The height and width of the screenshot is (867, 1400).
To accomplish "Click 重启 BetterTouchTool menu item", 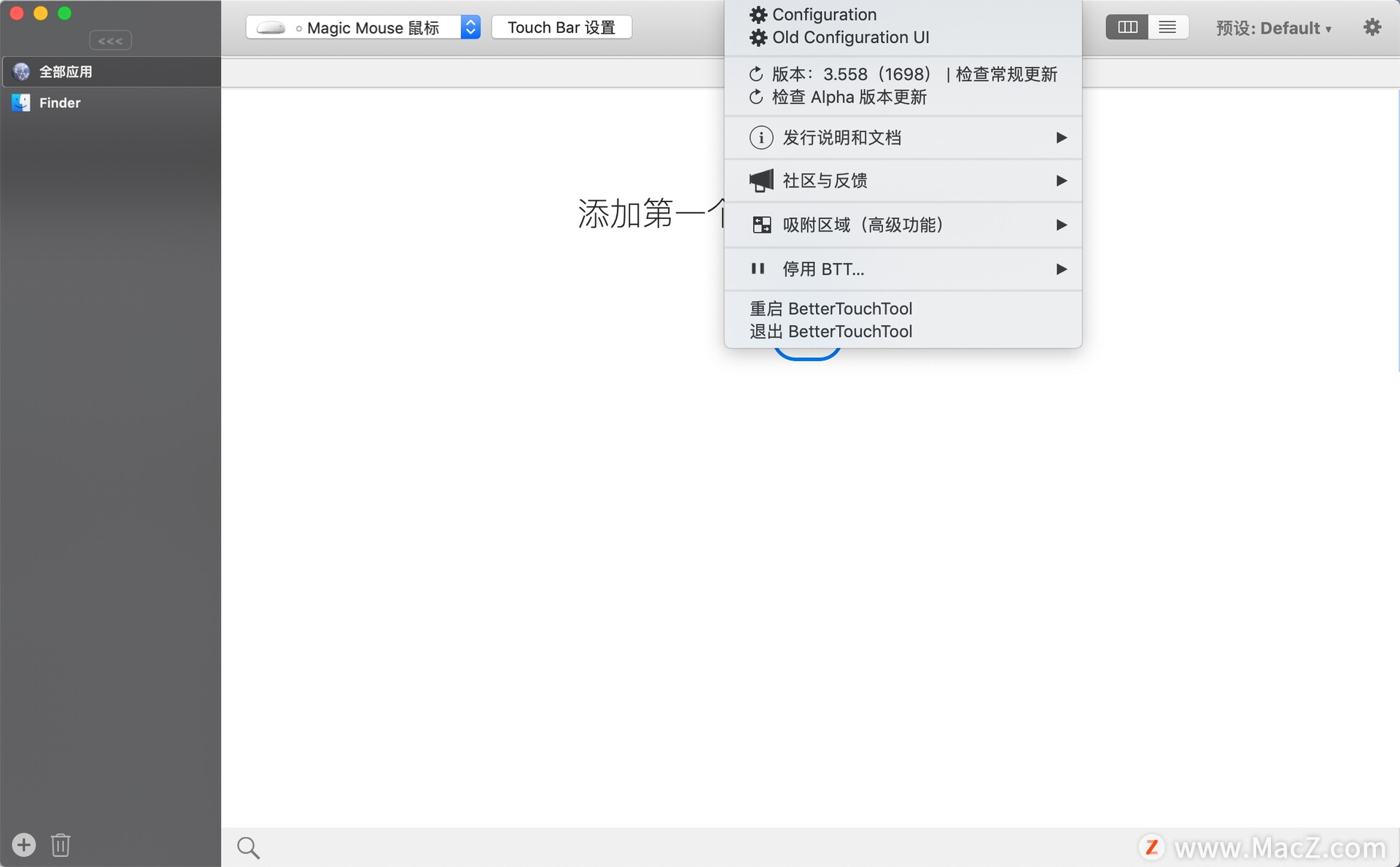I will coord(830,309).
